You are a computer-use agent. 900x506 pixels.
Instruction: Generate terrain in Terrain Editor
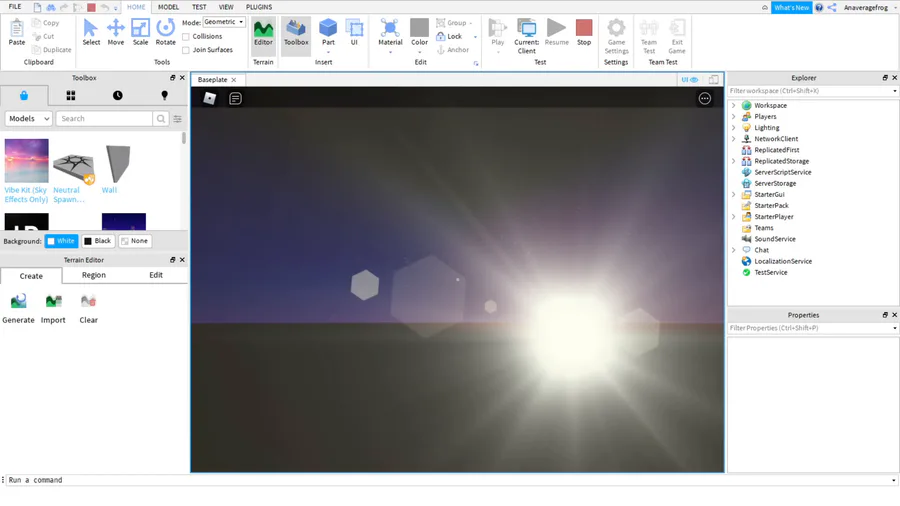[x=18, y=309]
